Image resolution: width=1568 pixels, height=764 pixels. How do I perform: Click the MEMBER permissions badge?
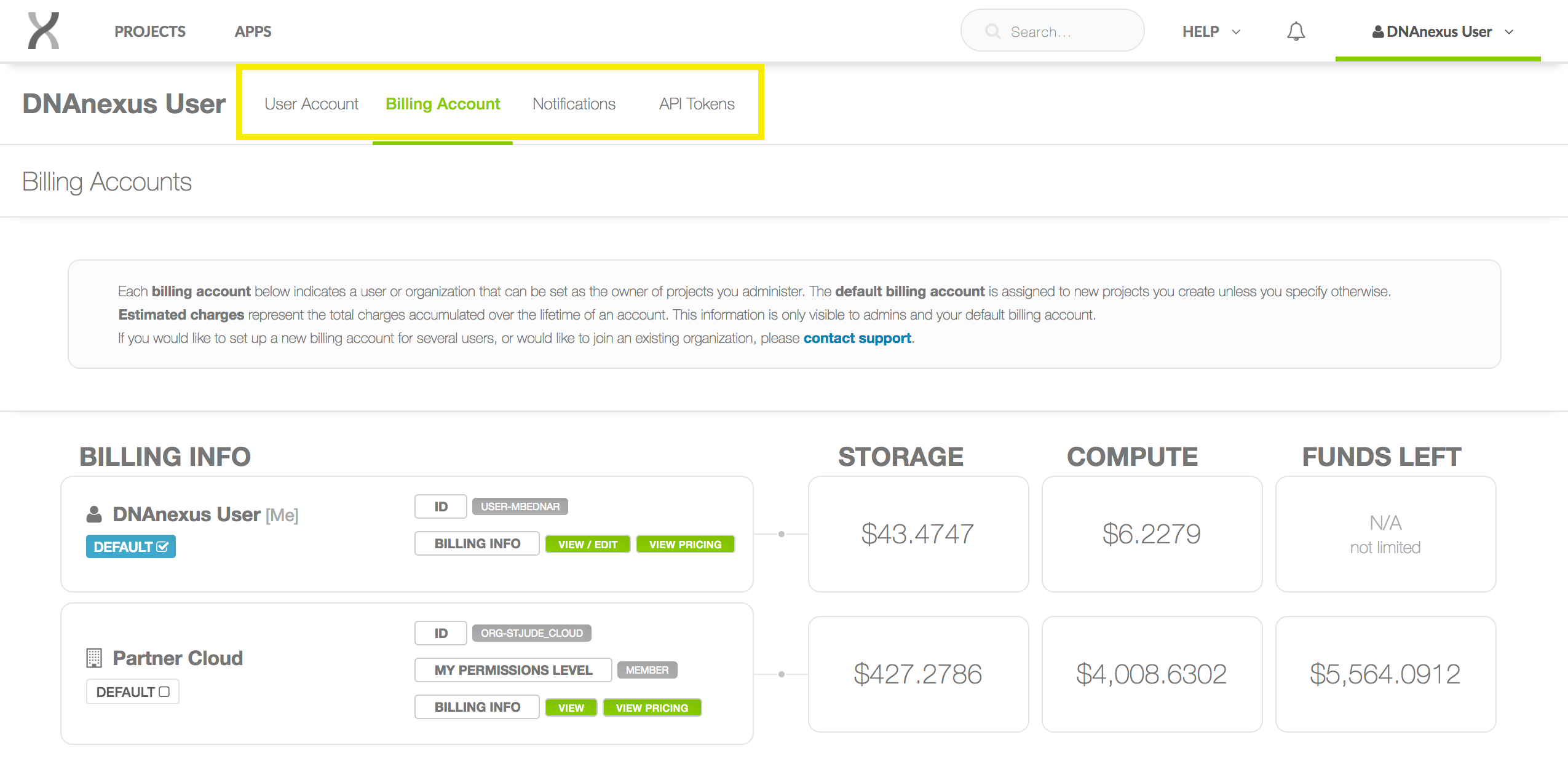pos(647,670)
